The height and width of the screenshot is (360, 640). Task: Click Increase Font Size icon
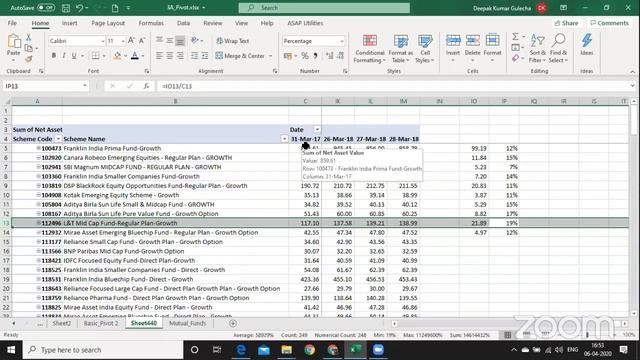click(x=131, y=40)
